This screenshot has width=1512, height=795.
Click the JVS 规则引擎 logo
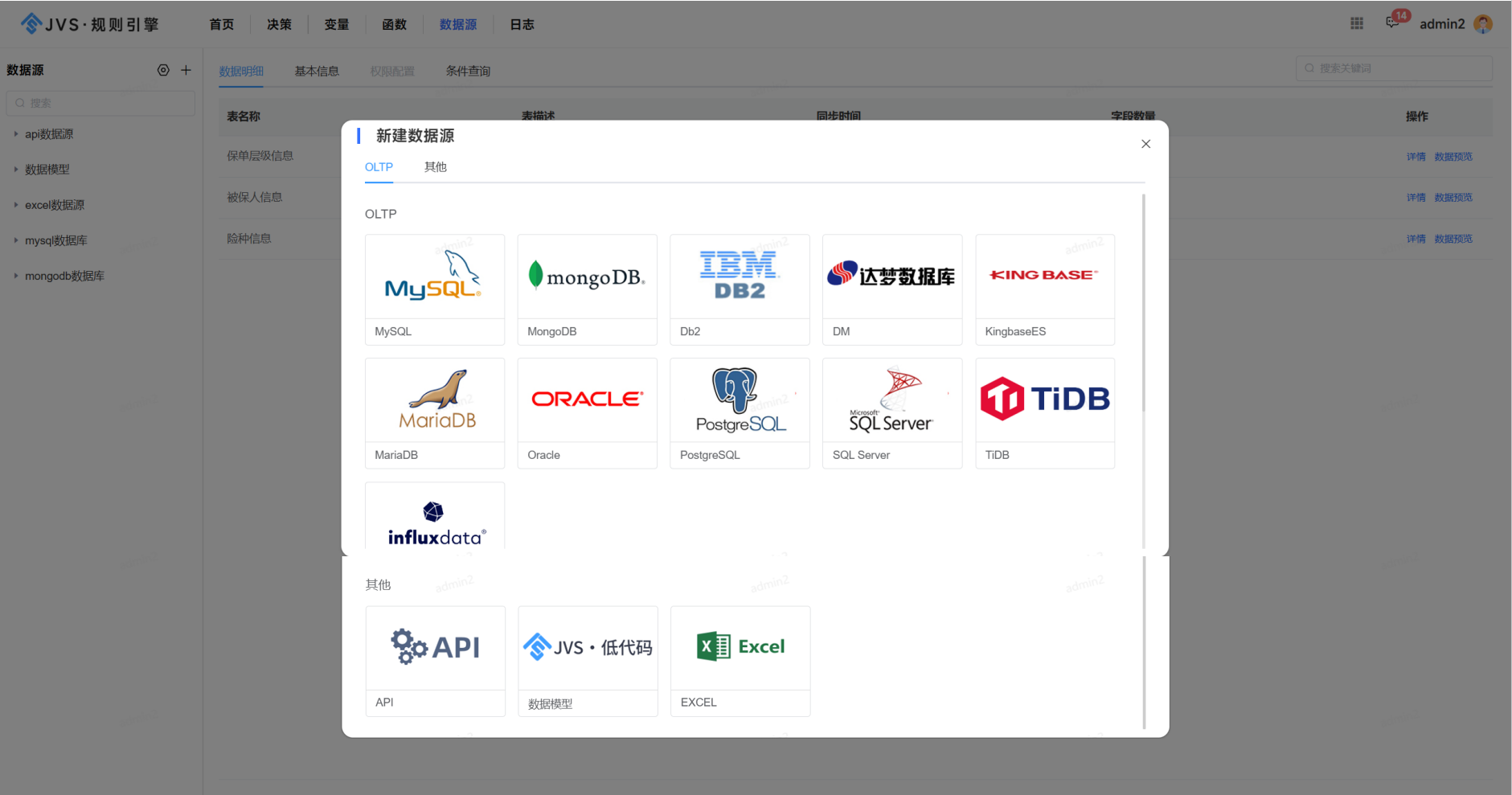click(89, 24)
